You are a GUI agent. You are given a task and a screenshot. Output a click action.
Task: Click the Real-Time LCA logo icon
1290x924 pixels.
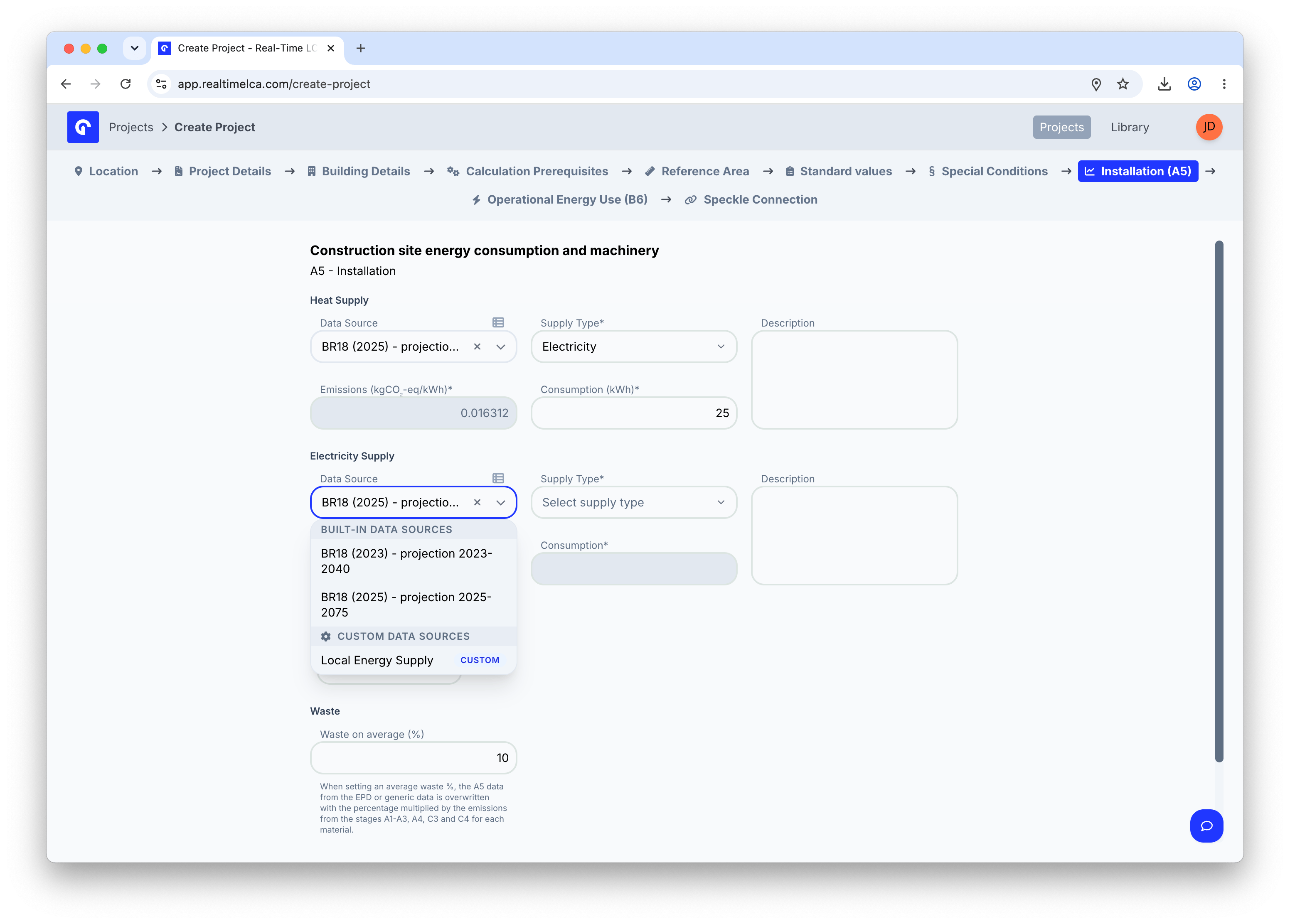point(82,127)
